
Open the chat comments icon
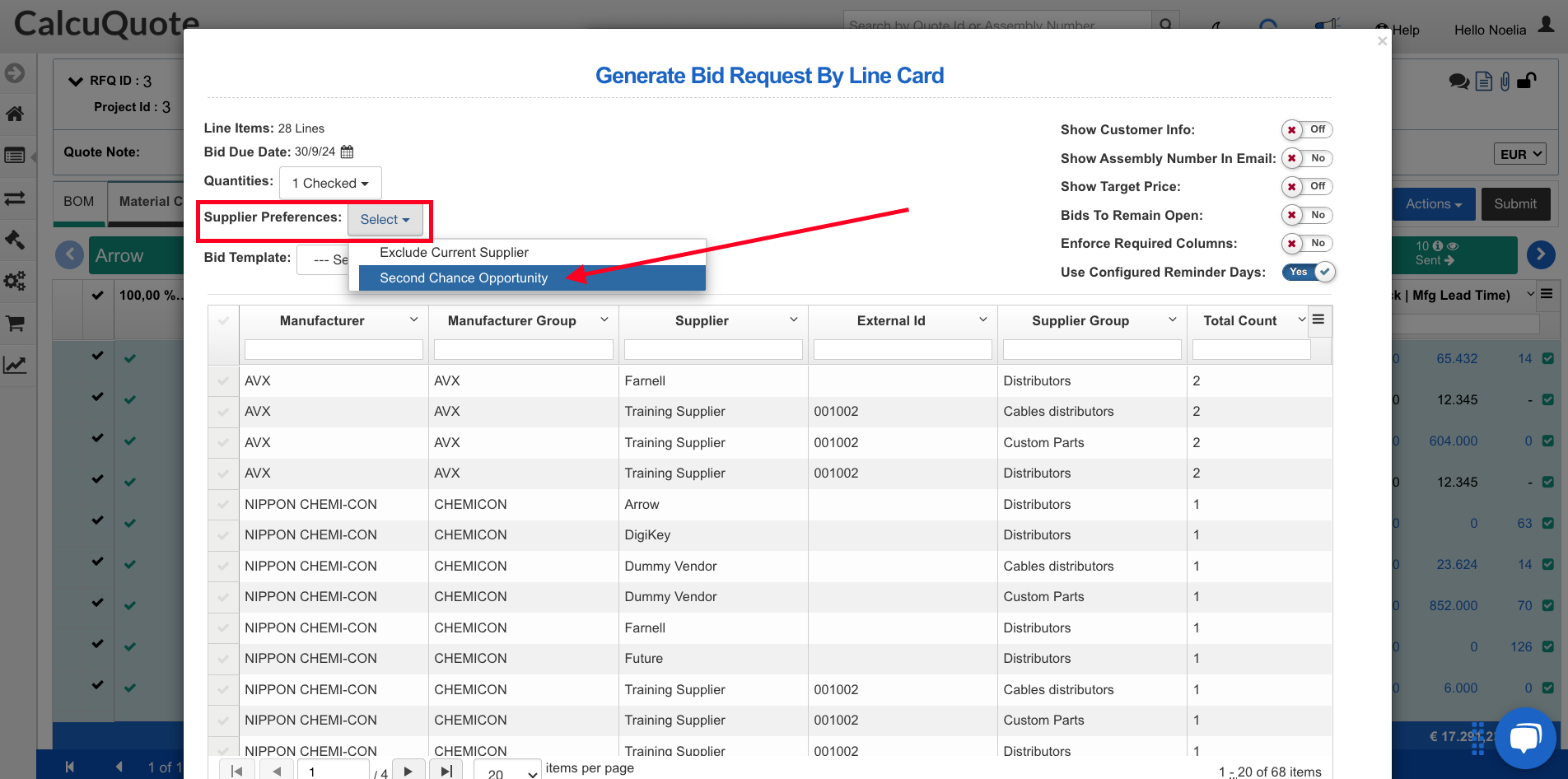coord(1459,81)
